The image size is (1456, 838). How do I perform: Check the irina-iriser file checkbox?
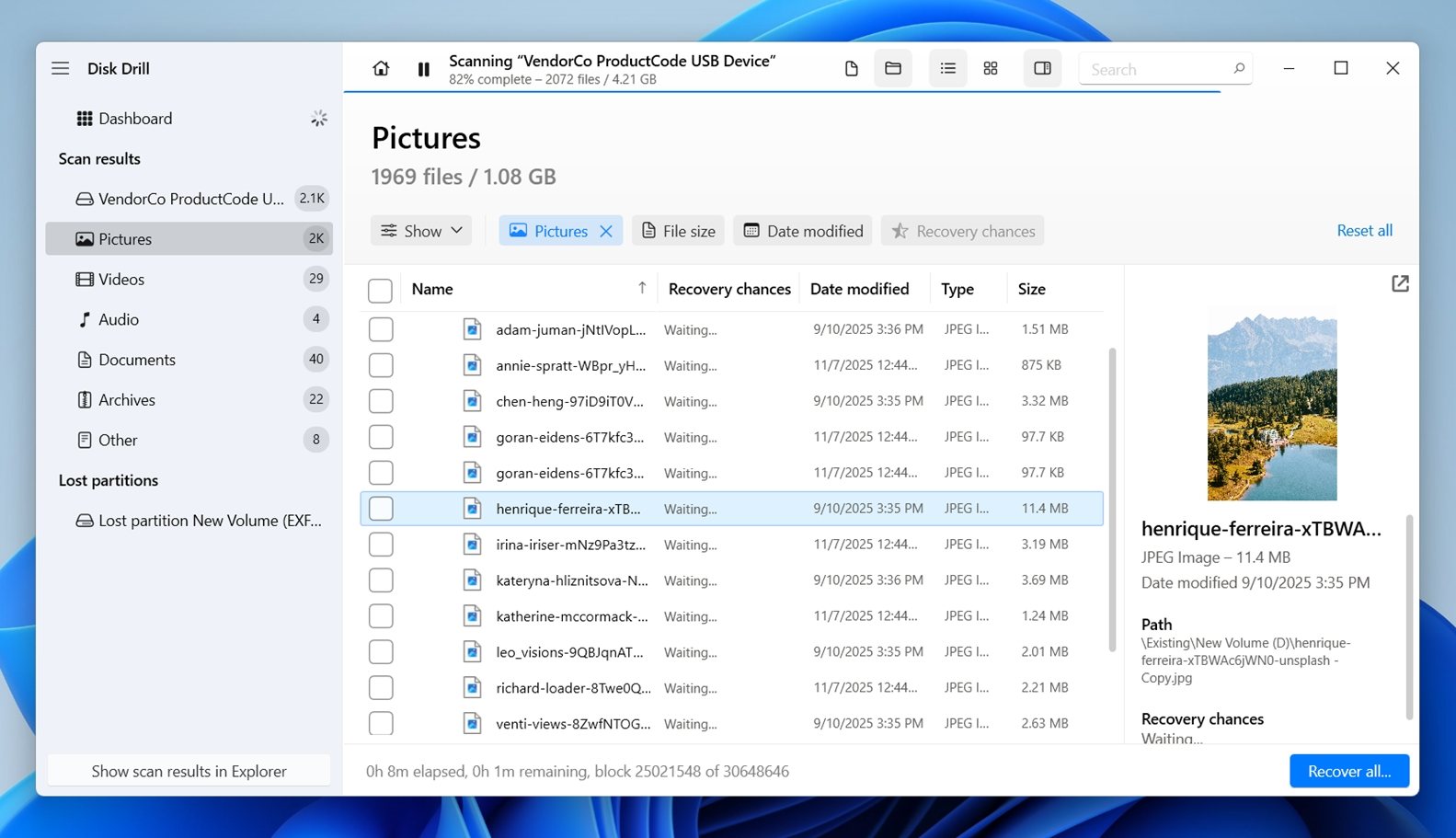tap(380, 545)
